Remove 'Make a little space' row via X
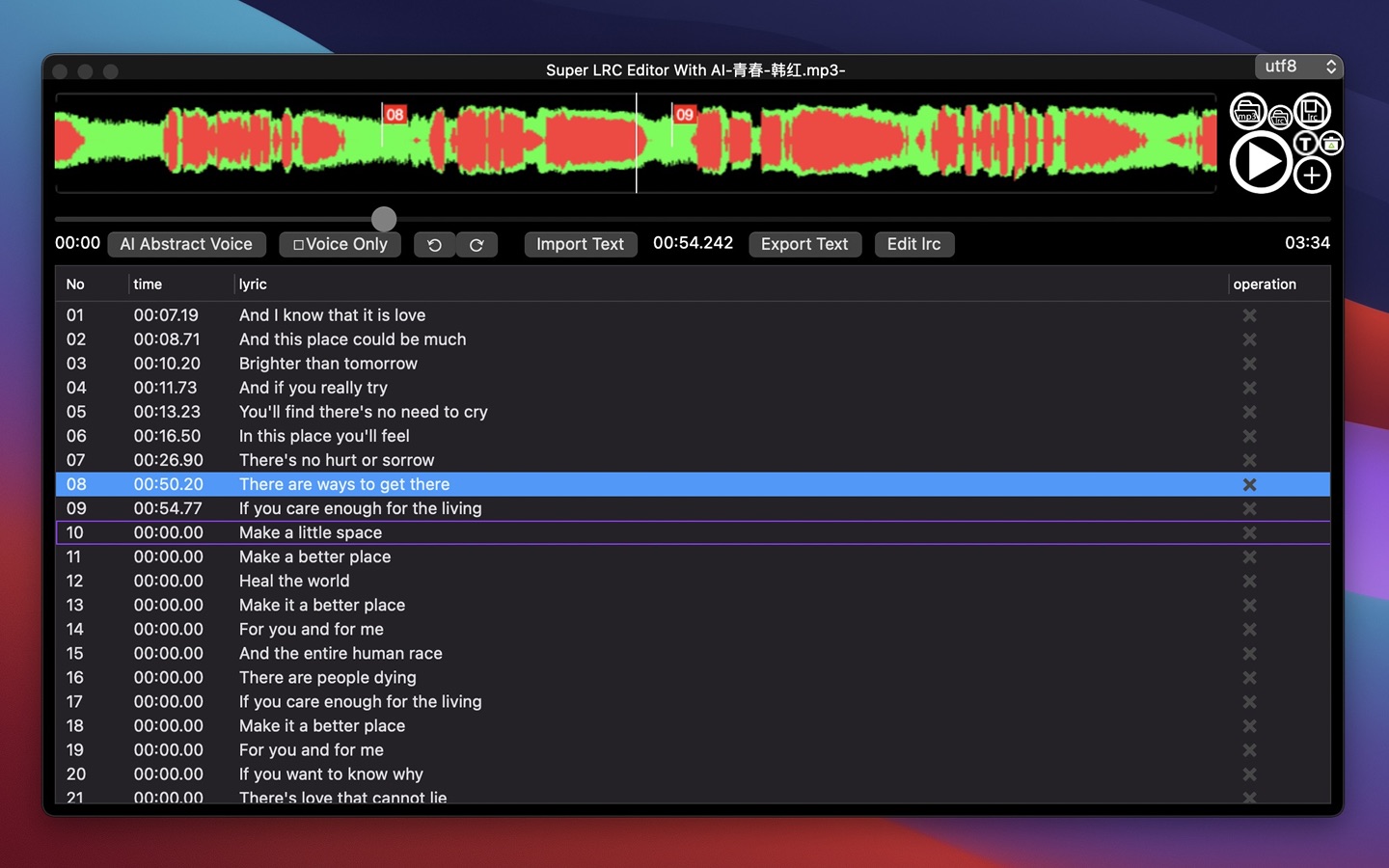Image resolution: width=1389 pixels, height=868 pixels. click(1249, 532)
